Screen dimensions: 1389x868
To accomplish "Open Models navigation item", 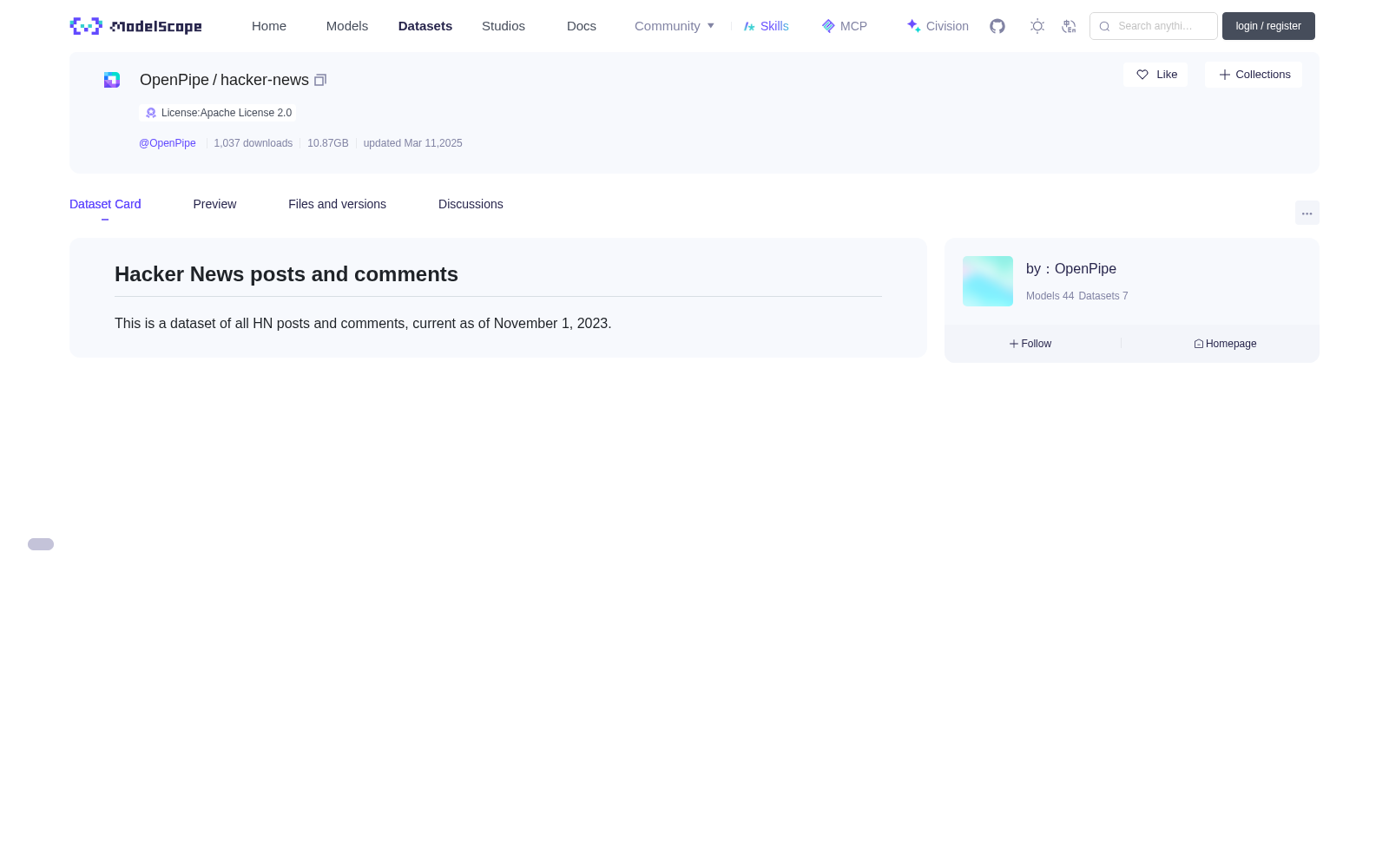I will 347,26.
